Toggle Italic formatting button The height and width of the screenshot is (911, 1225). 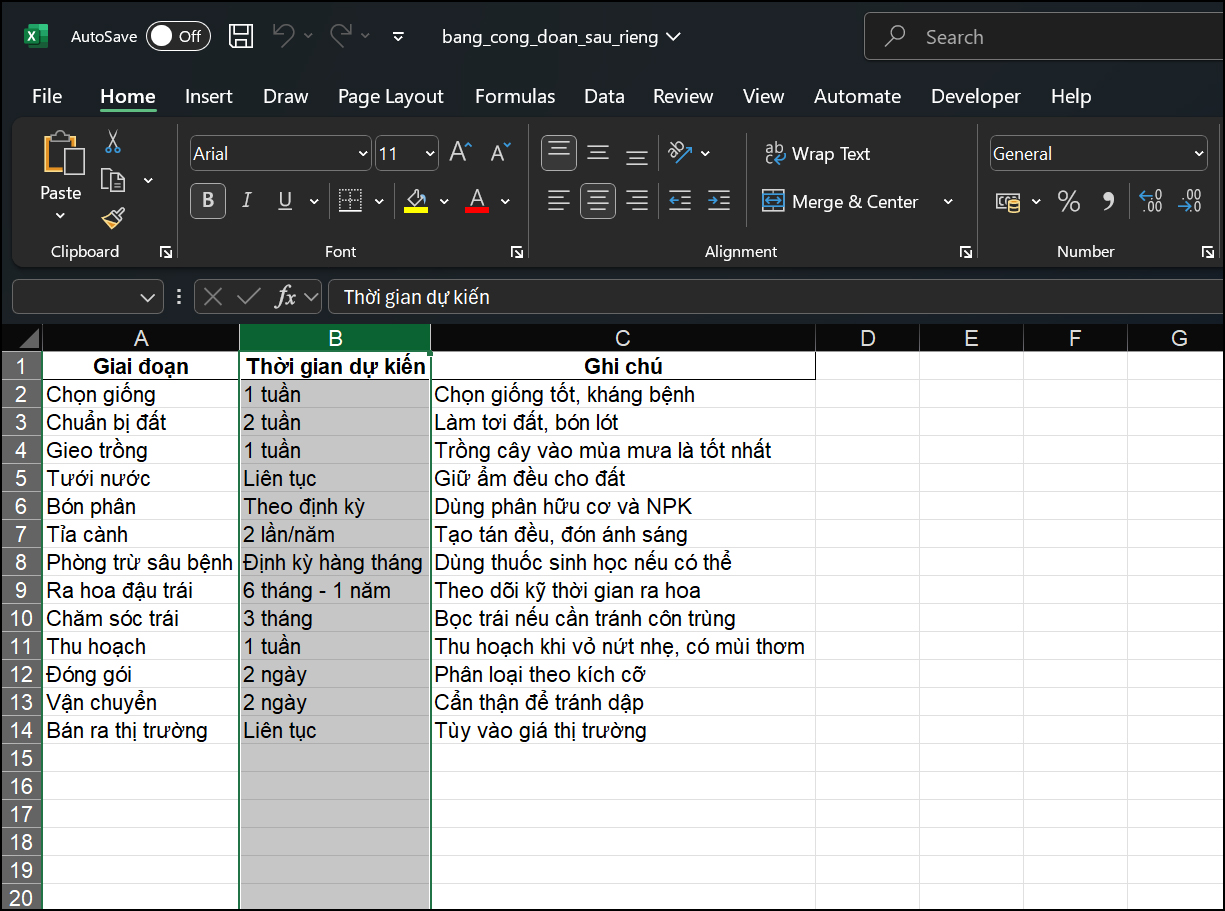tap(246, 201)
